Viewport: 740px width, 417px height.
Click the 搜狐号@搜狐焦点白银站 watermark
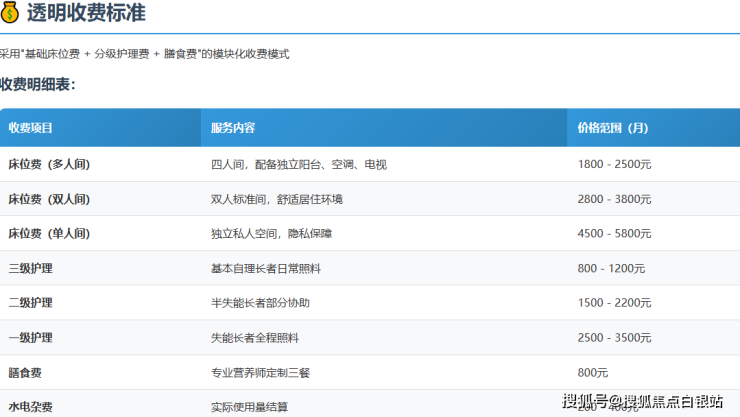tap(642, 402)
